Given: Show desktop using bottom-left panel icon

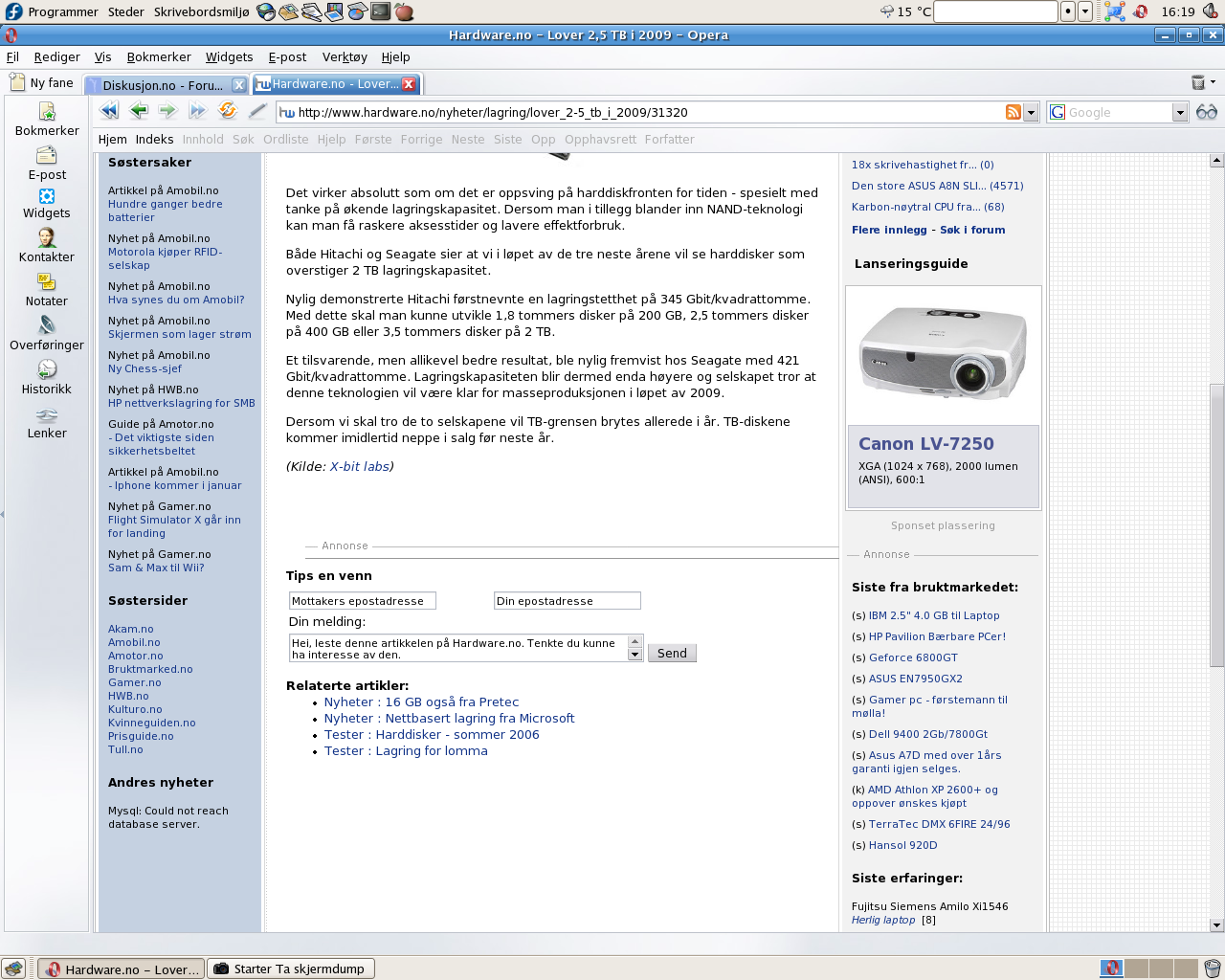Looking at the screenshot, I should coord(13,969).
